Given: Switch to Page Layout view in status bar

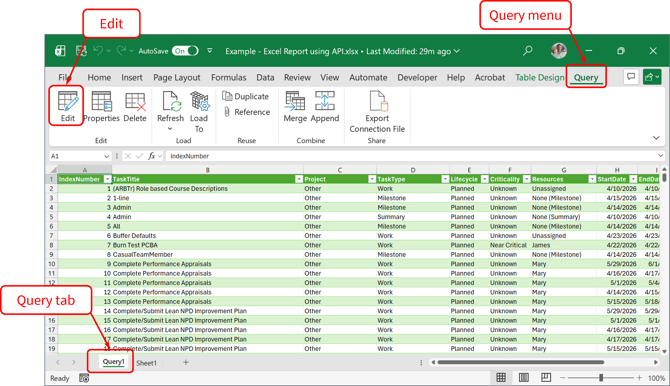Looking at the screenshot, I should (x=523, y=377).
